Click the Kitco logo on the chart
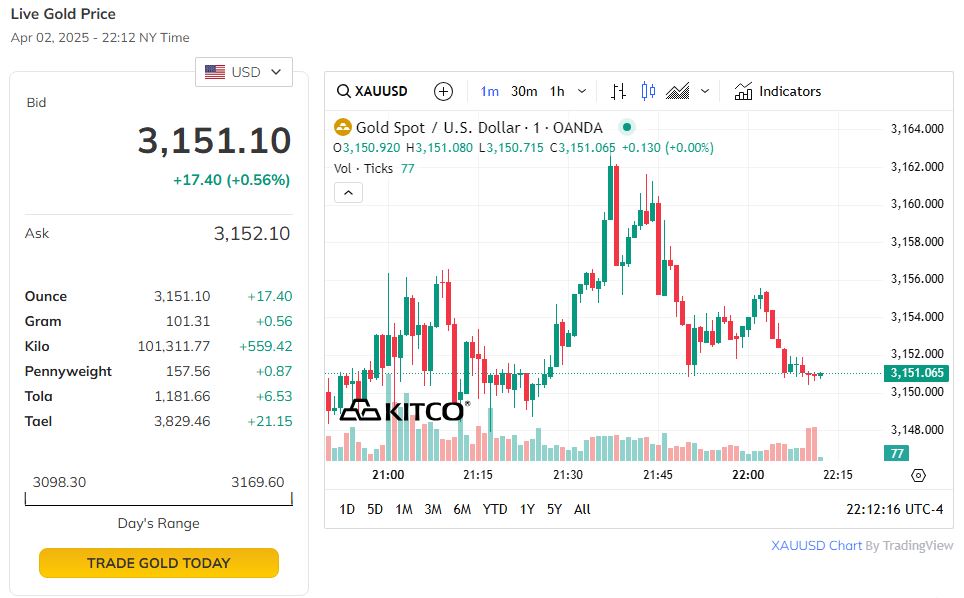 pyautogui.click(x=402, y=410)
